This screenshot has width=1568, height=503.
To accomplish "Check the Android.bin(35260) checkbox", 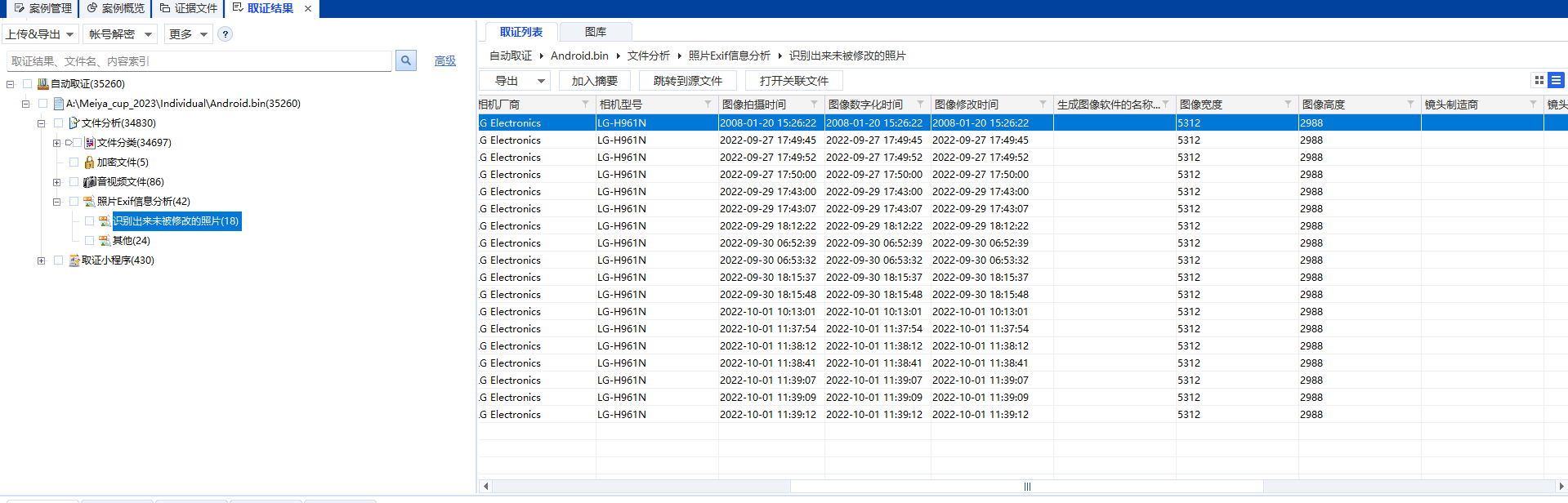I will click(43, 104).
